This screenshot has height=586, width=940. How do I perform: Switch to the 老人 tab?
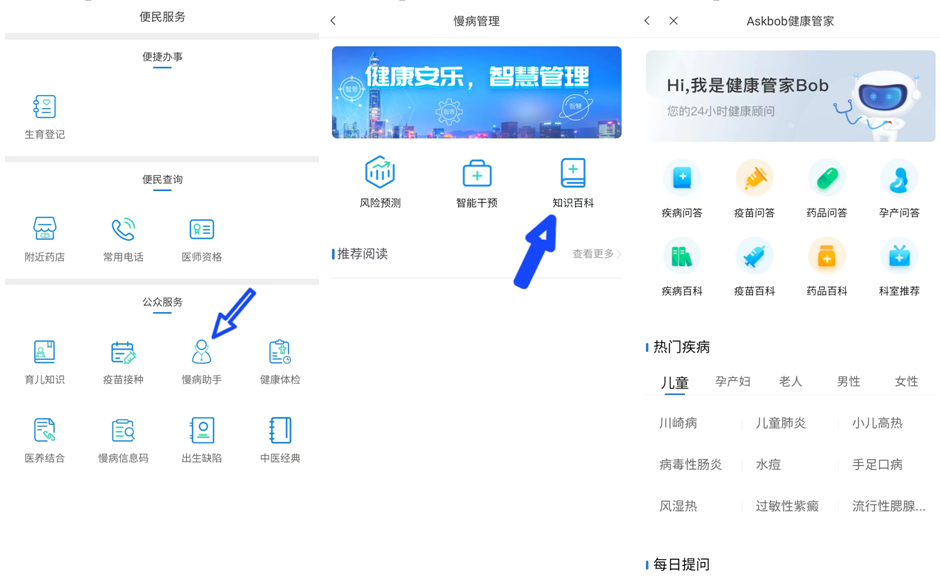(790, 381)
